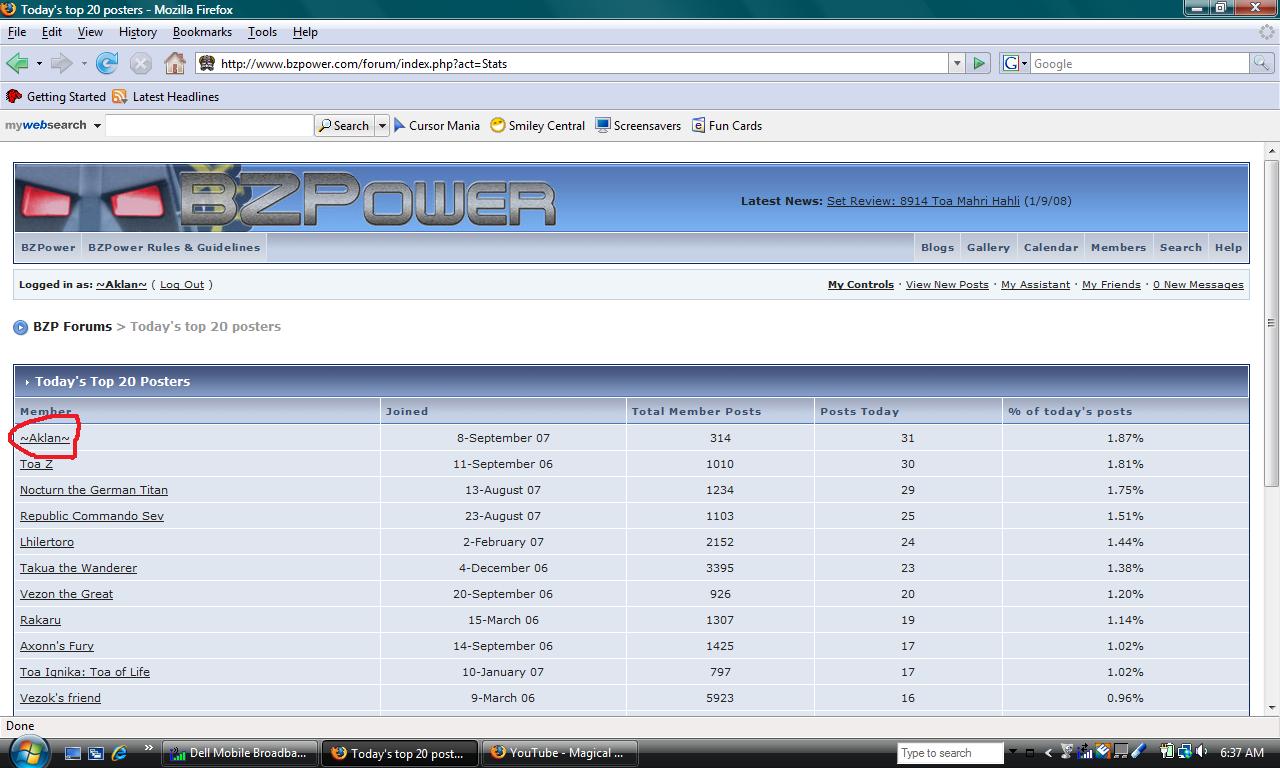Click the mywebsearch Search button
The image size is (1280, 768).
[344, 126]
